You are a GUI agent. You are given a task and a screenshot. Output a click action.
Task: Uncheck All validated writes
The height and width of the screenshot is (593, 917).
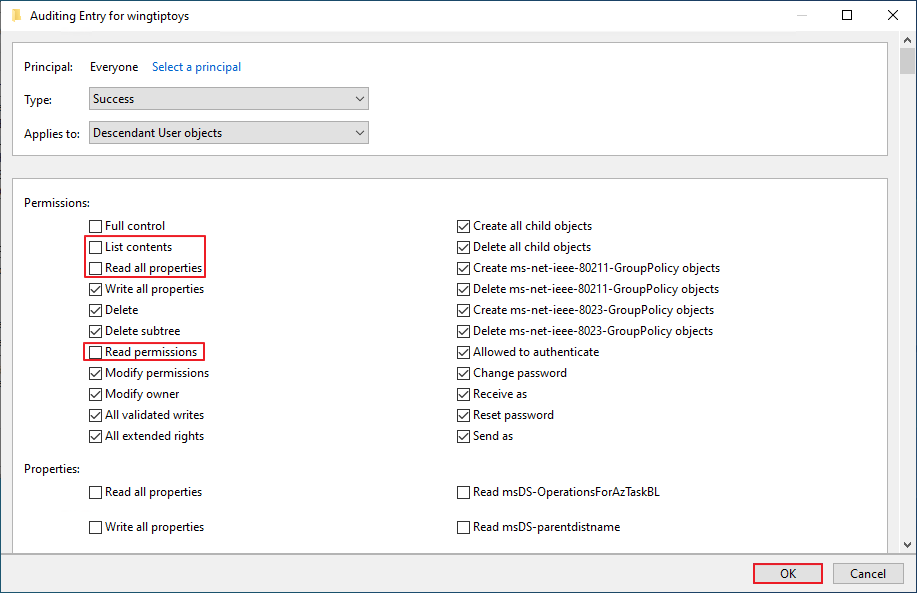(x=95, y=415)
